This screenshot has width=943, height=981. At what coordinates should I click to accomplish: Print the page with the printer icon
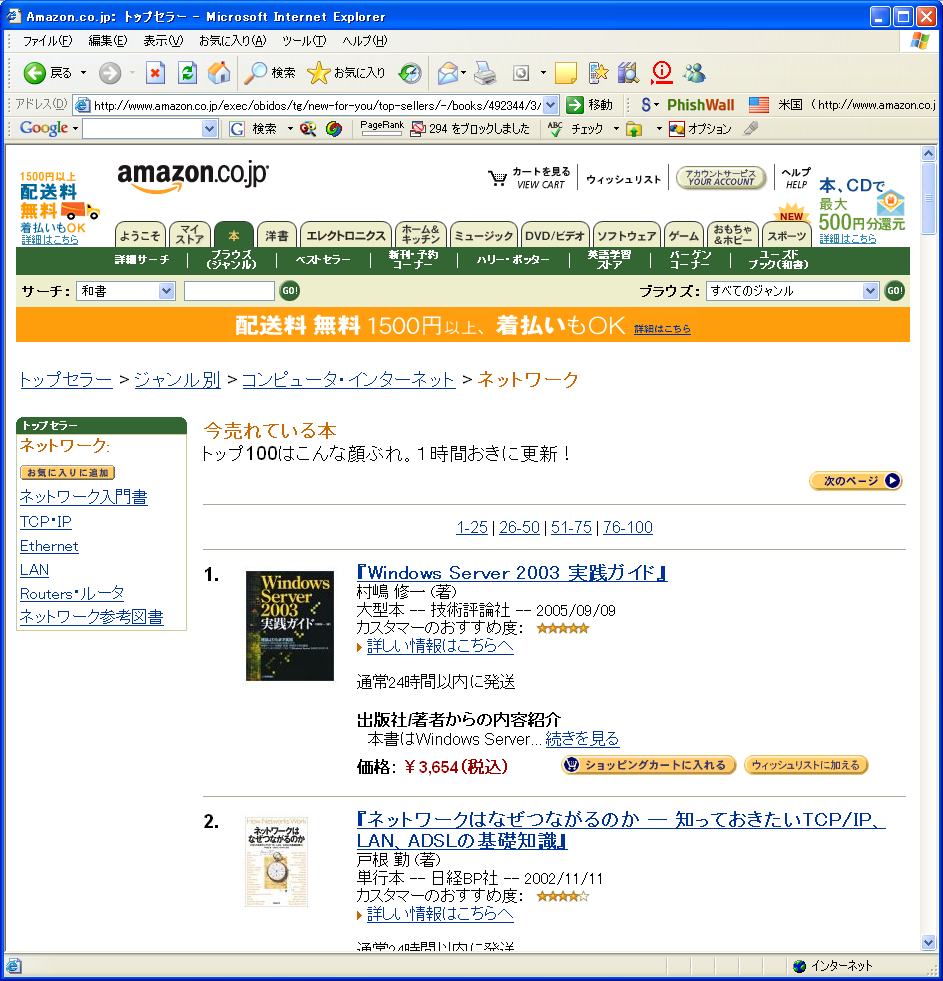click(485, 73)
